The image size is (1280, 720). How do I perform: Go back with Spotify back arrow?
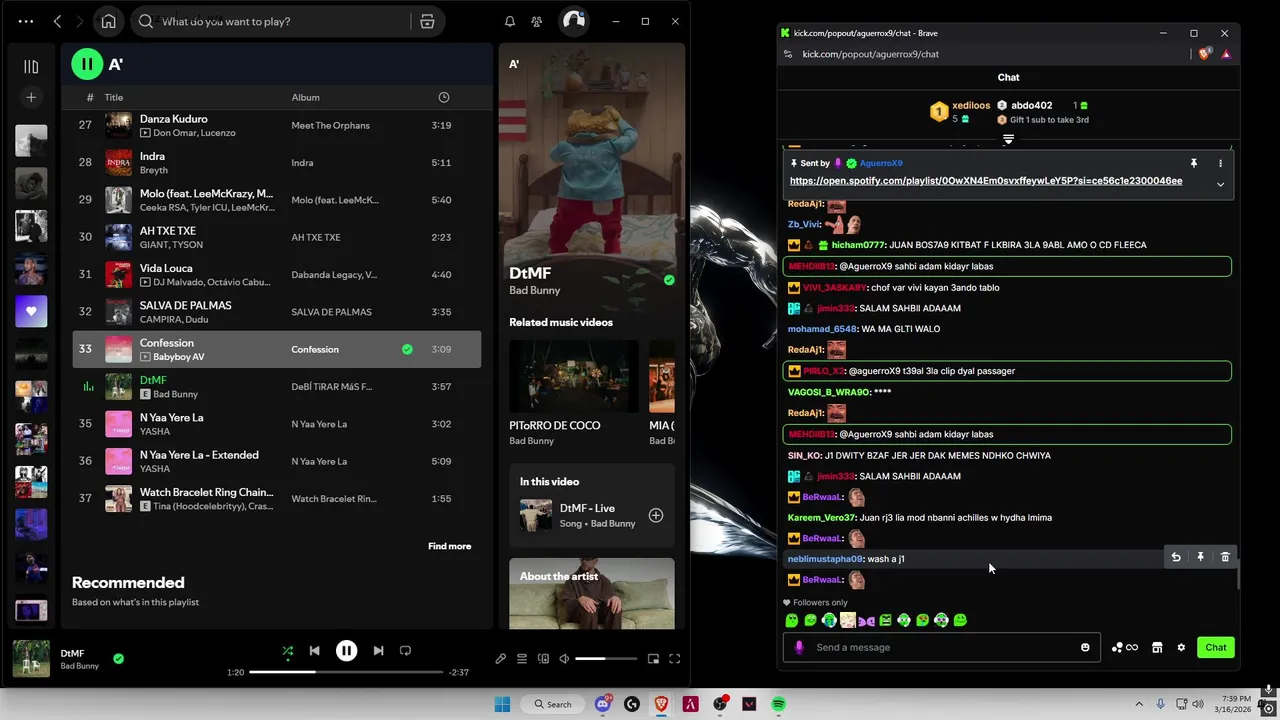[x=57, y=21]
